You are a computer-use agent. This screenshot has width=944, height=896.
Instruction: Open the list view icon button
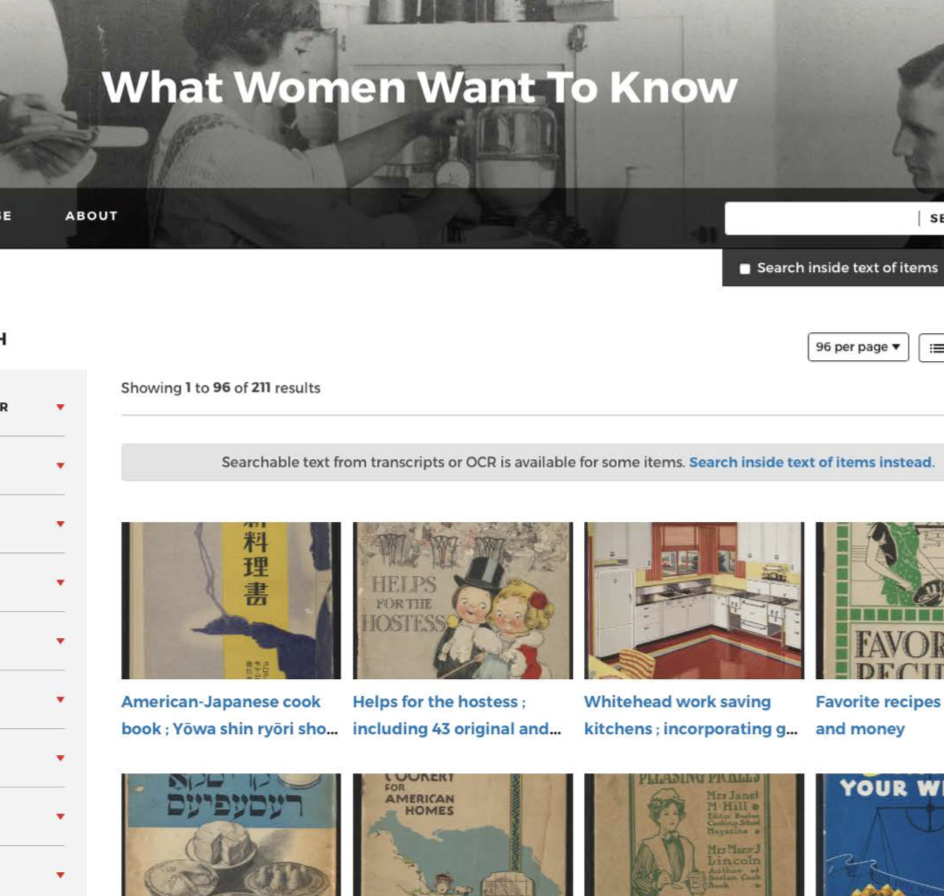coord(932,347)
